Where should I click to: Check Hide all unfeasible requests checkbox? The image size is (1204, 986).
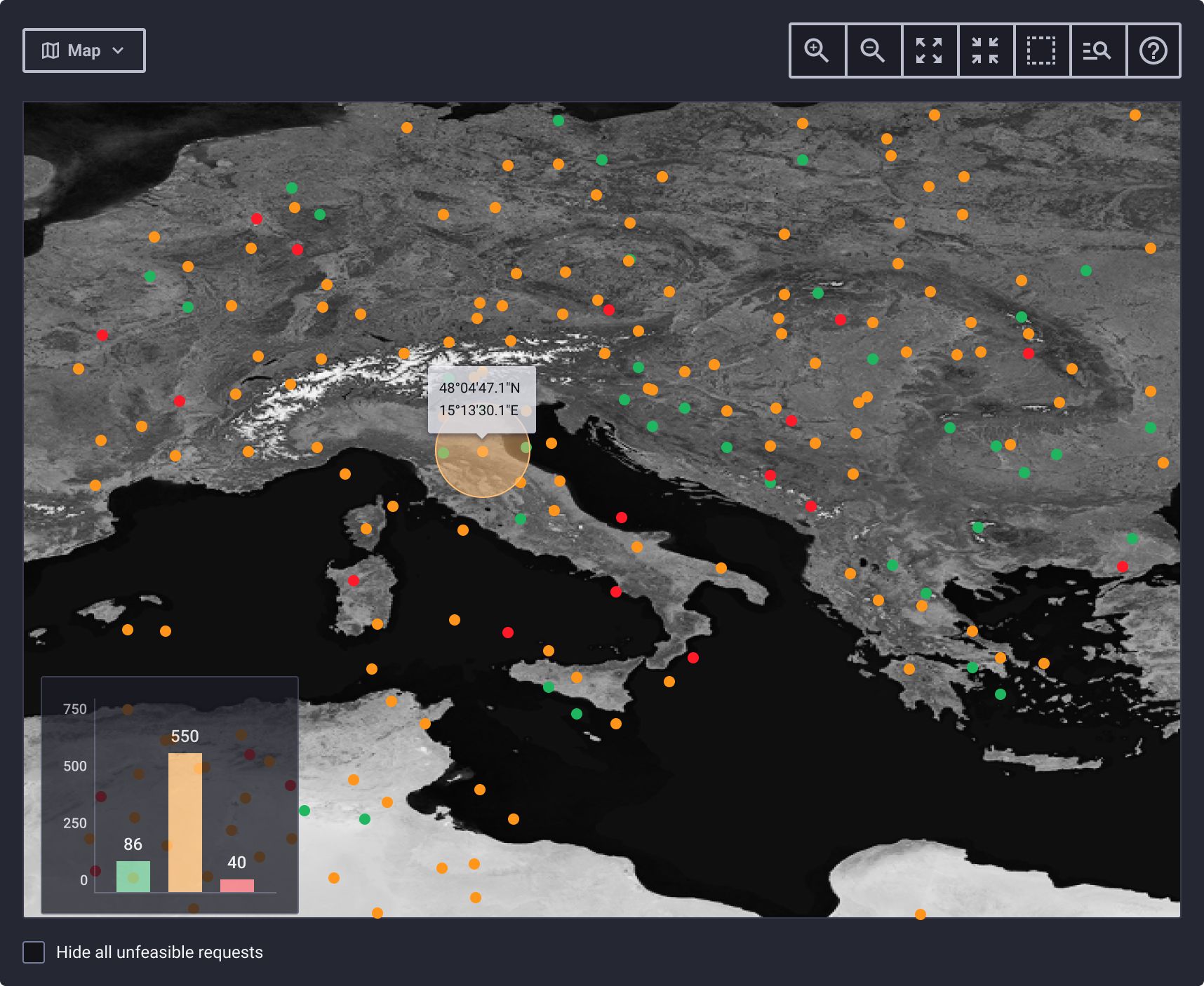pos(34,952)
